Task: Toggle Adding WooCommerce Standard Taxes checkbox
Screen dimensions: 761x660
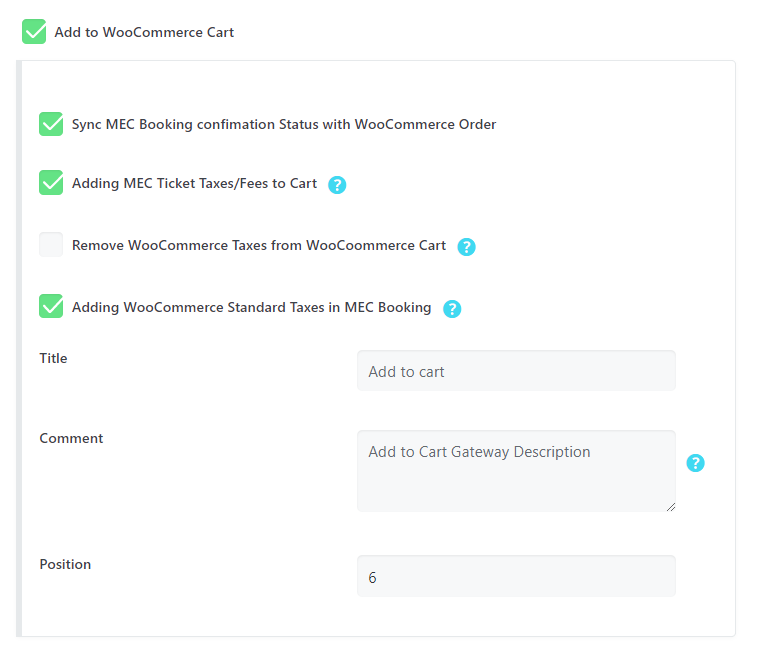Action: coord(51,306)
